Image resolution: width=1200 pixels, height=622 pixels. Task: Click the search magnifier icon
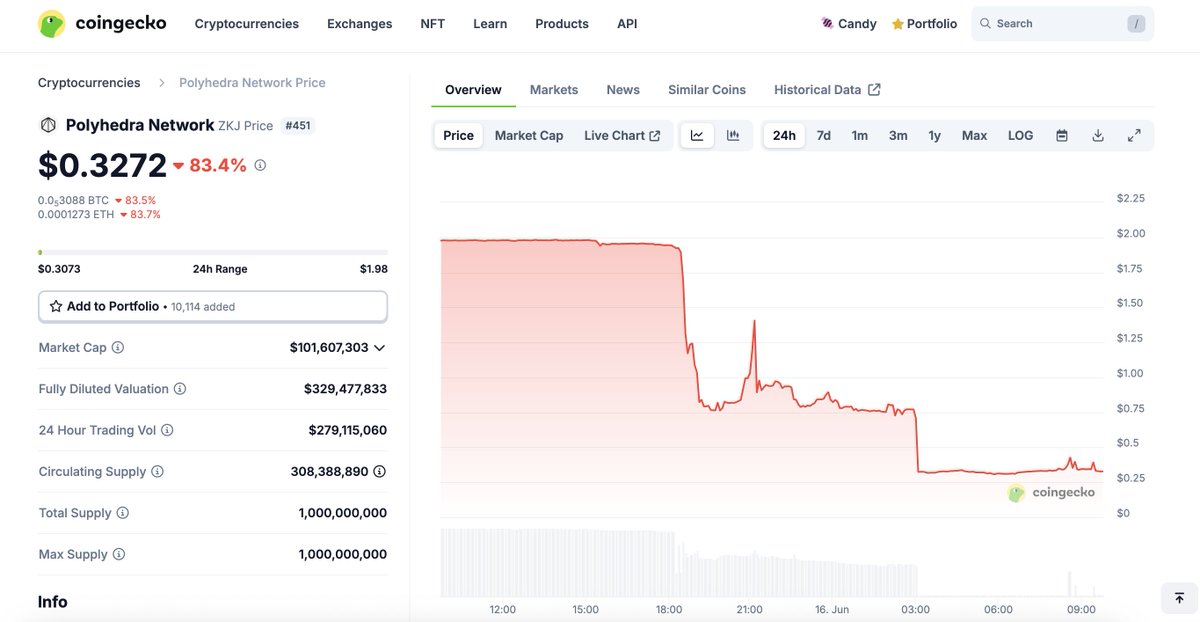pyautogui.click(x=985, y=23)
